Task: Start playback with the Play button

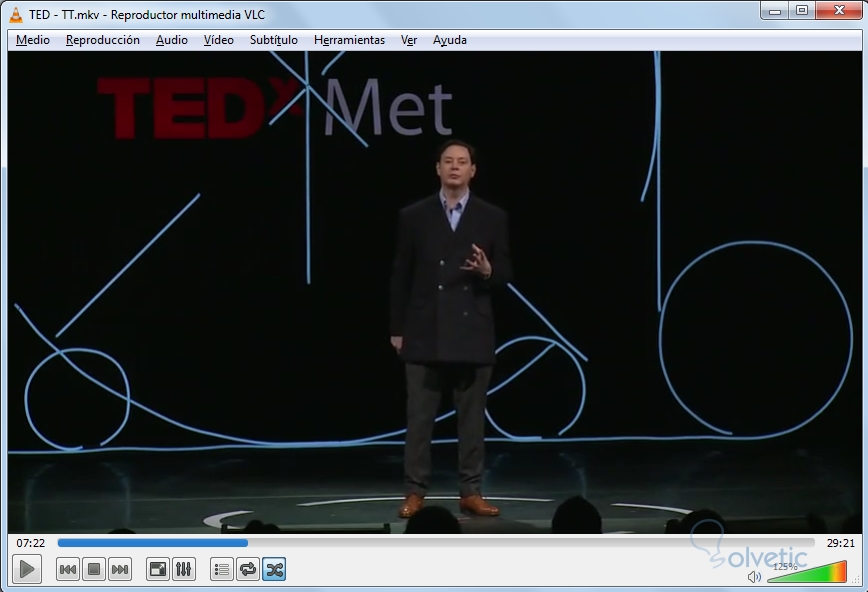Action: [x=27, y=569]
